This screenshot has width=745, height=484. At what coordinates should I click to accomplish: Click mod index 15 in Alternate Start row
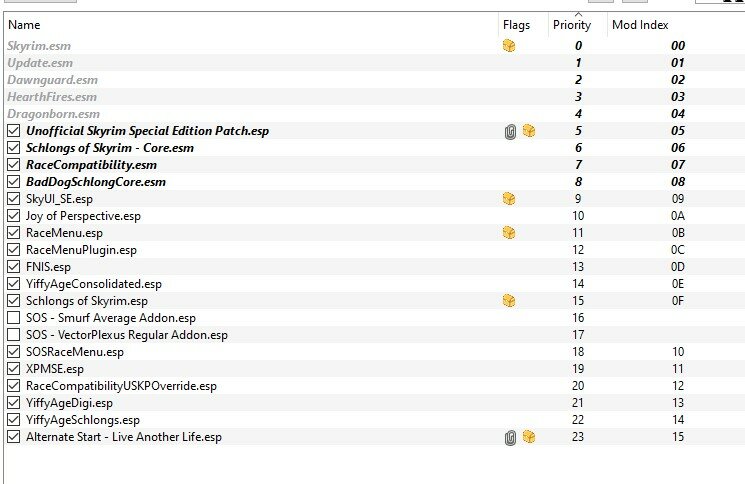pos(678,437)
